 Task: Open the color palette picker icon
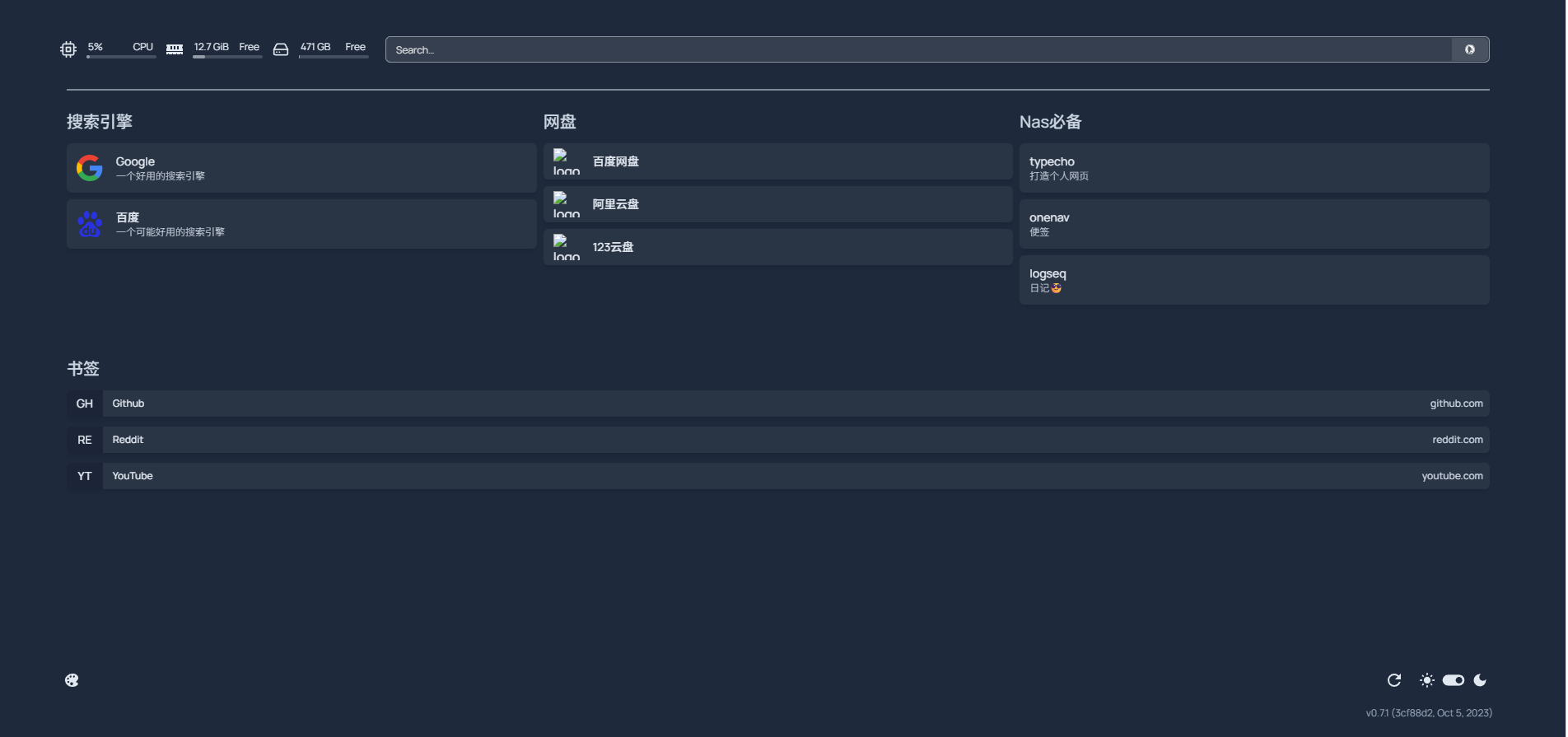tap(72, 680)
